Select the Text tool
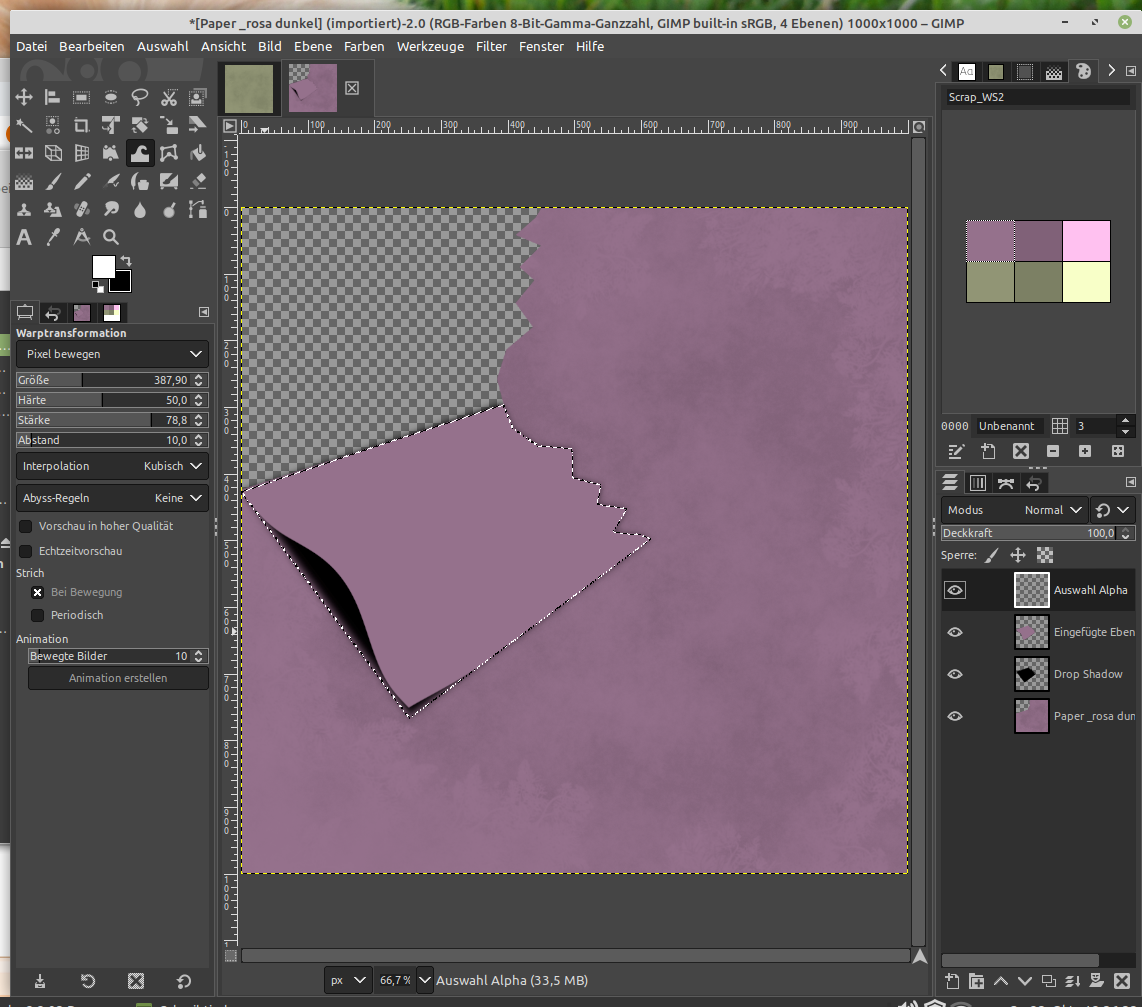Image resolution: width=1142 pixels, height=1007 pixels. click(24, 237)
